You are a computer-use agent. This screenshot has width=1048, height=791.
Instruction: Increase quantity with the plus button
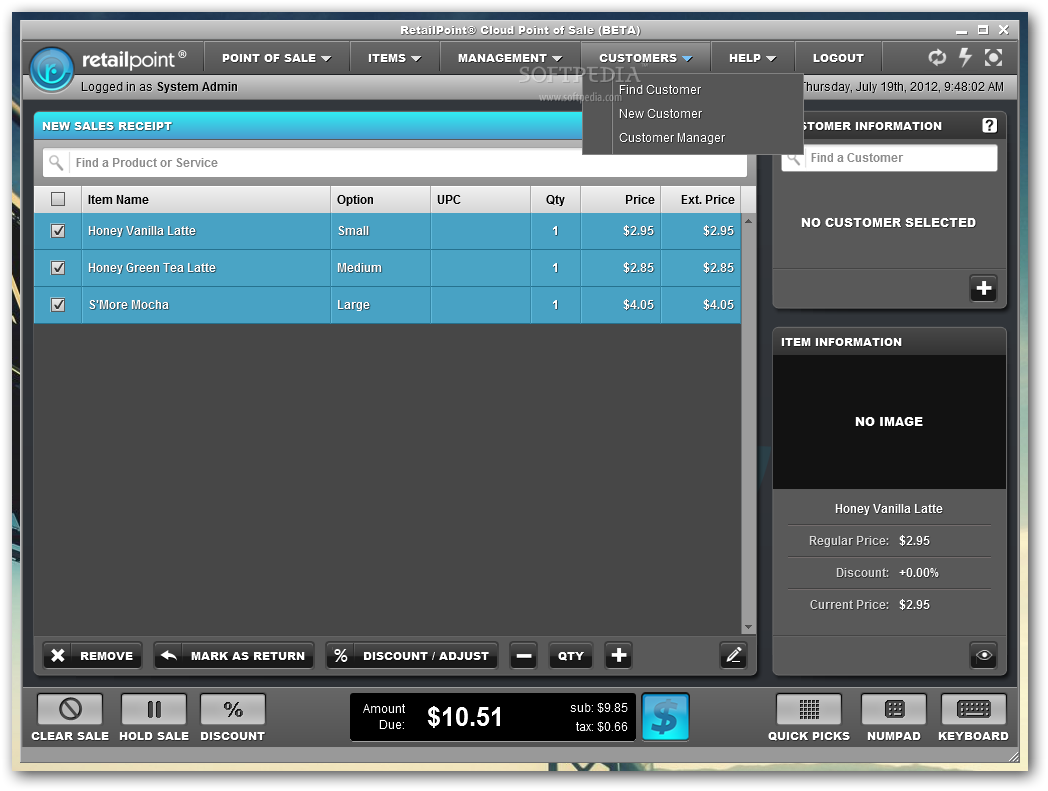(x=619, y=655)
